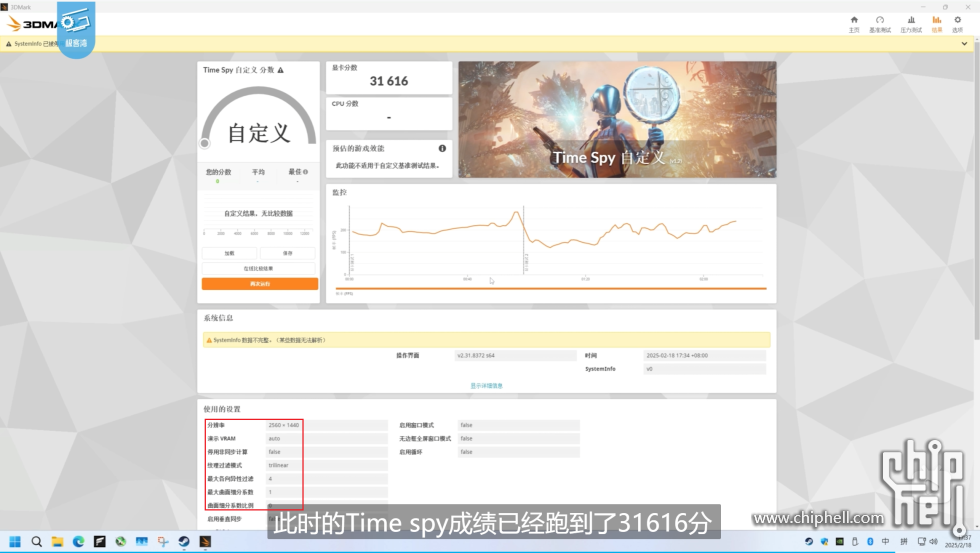Screen dimensions: 980x553
Task: Click the Steam tray icon
Action: [809, 542]
